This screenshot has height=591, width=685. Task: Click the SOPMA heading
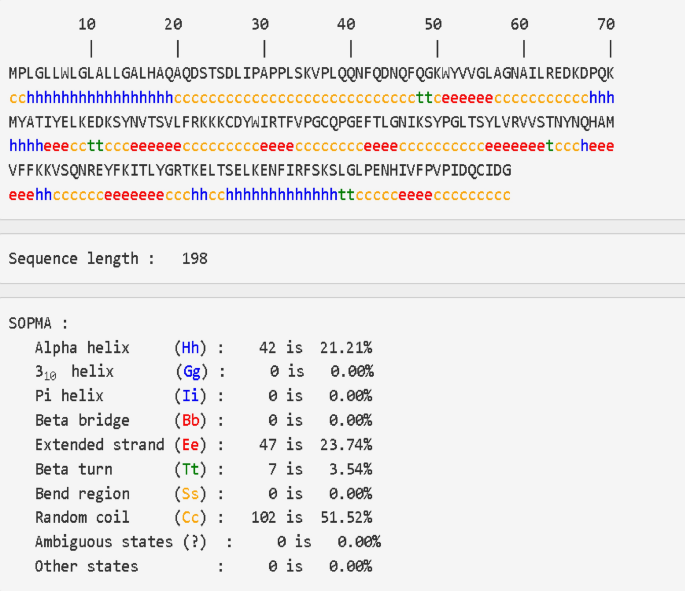[x=38, y=323]
